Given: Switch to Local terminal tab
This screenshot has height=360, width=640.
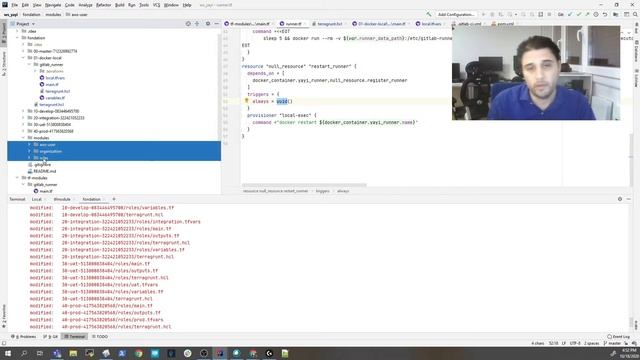Looking at the screenshot, I should 37,199.
